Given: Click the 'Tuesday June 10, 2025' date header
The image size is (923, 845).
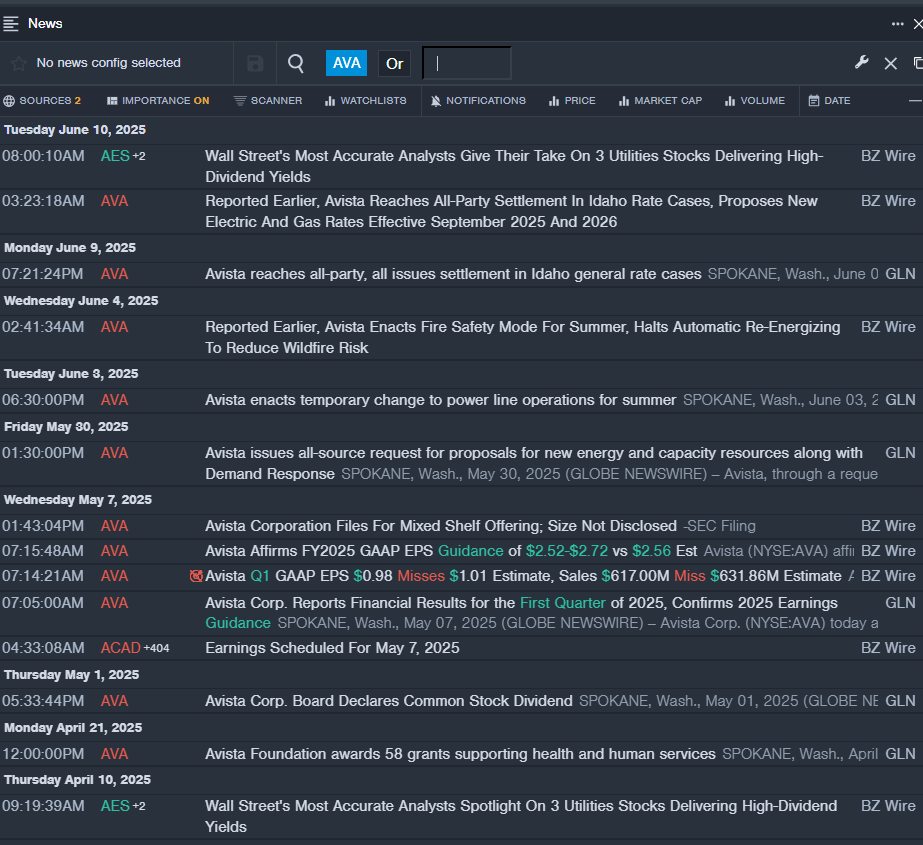Looking at the screenshot, I should [75, 130].
